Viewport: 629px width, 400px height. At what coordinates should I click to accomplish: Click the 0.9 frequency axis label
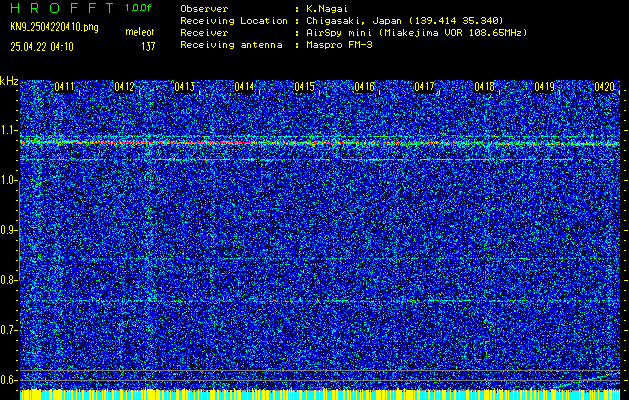pos(8,230)
